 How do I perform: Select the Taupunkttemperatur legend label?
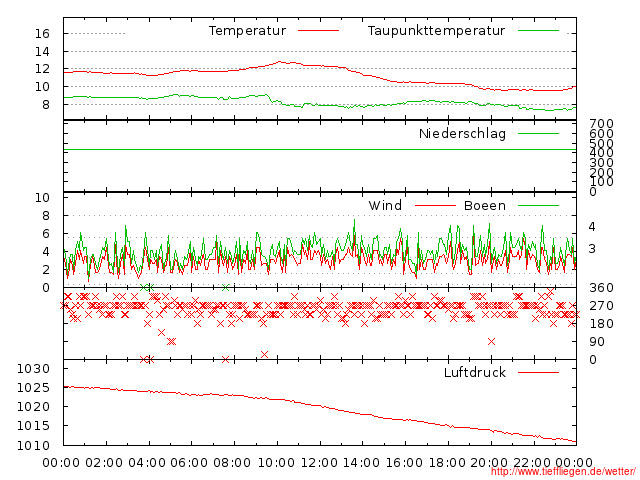pyautogui.click(x=436, y=31)
